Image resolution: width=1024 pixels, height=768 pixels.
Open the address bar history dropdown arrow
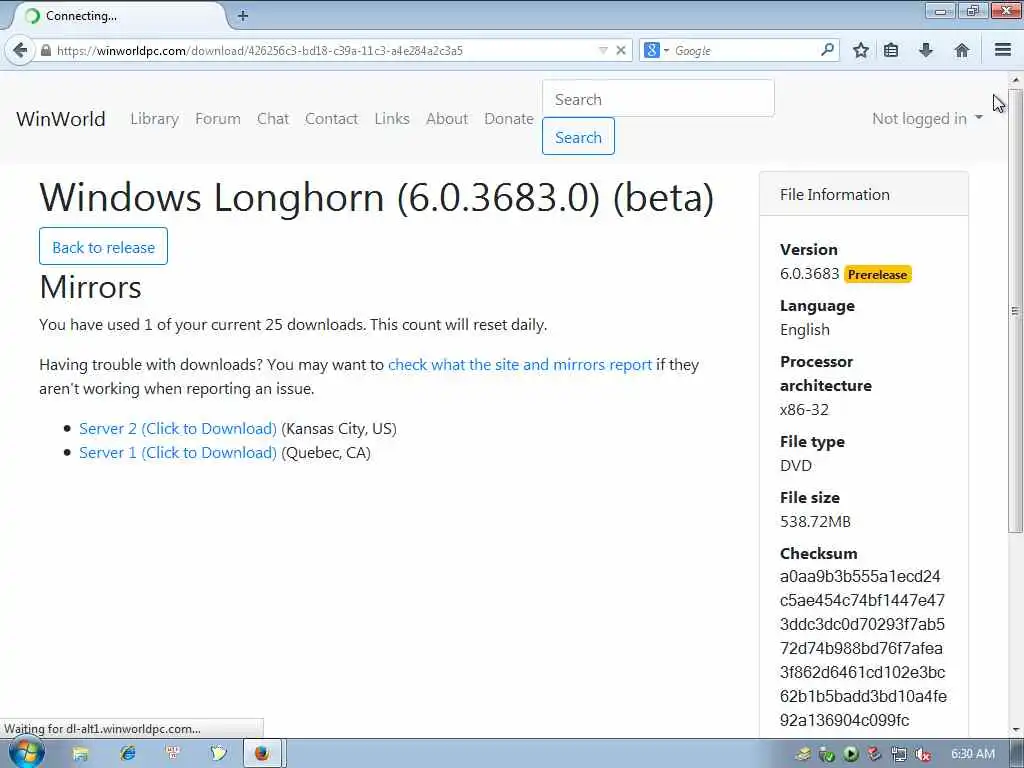[603, 50]
